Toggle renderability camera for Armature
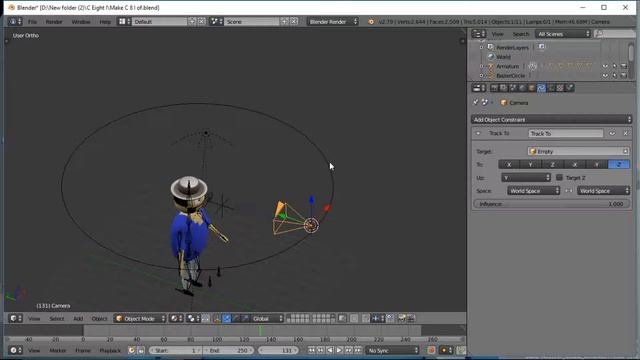Viewport: 640px width, 360px height. (x=624, y=66)
